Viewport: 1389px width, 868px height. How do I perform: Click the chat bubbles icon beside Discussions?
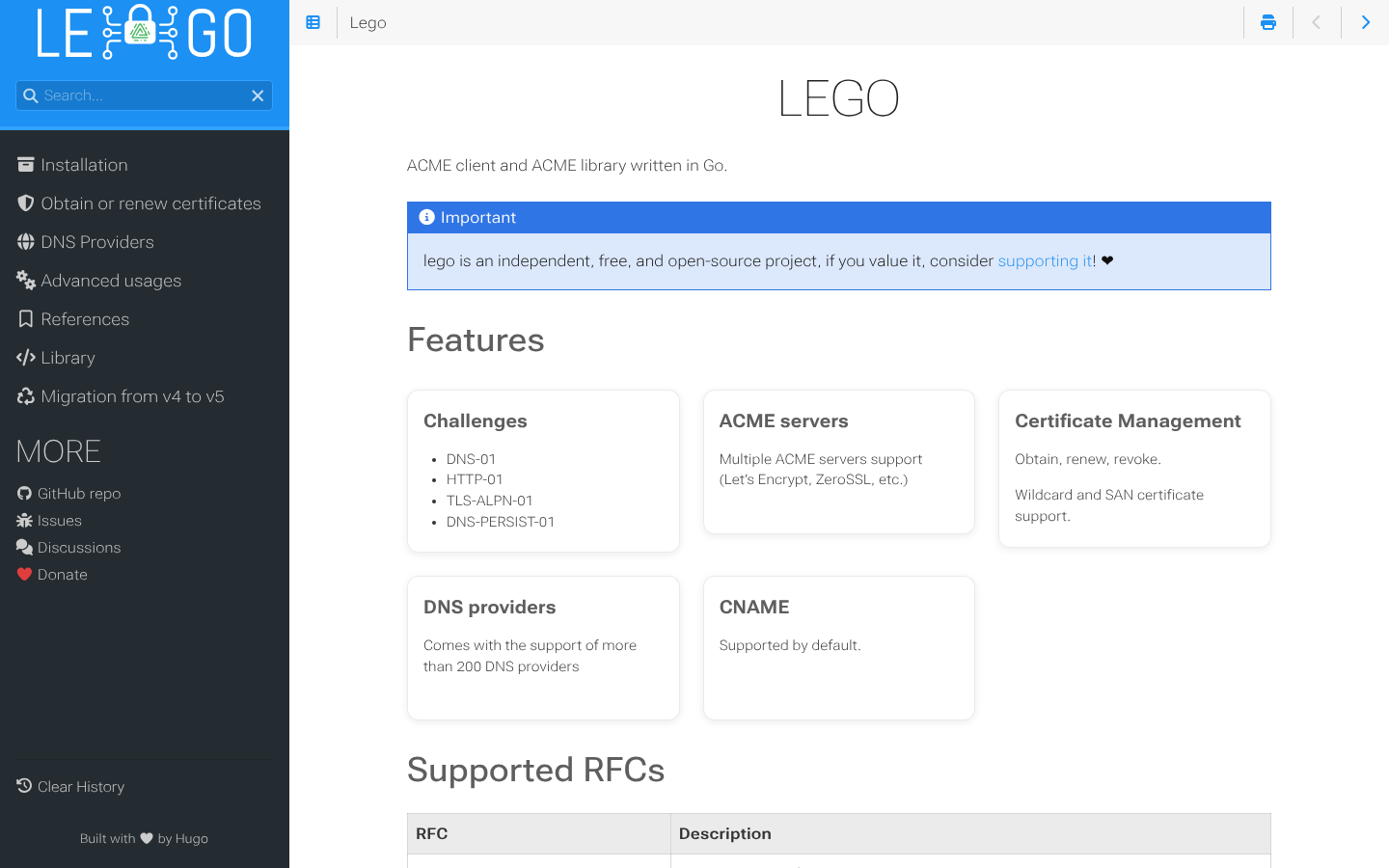(x=25, y=548)
